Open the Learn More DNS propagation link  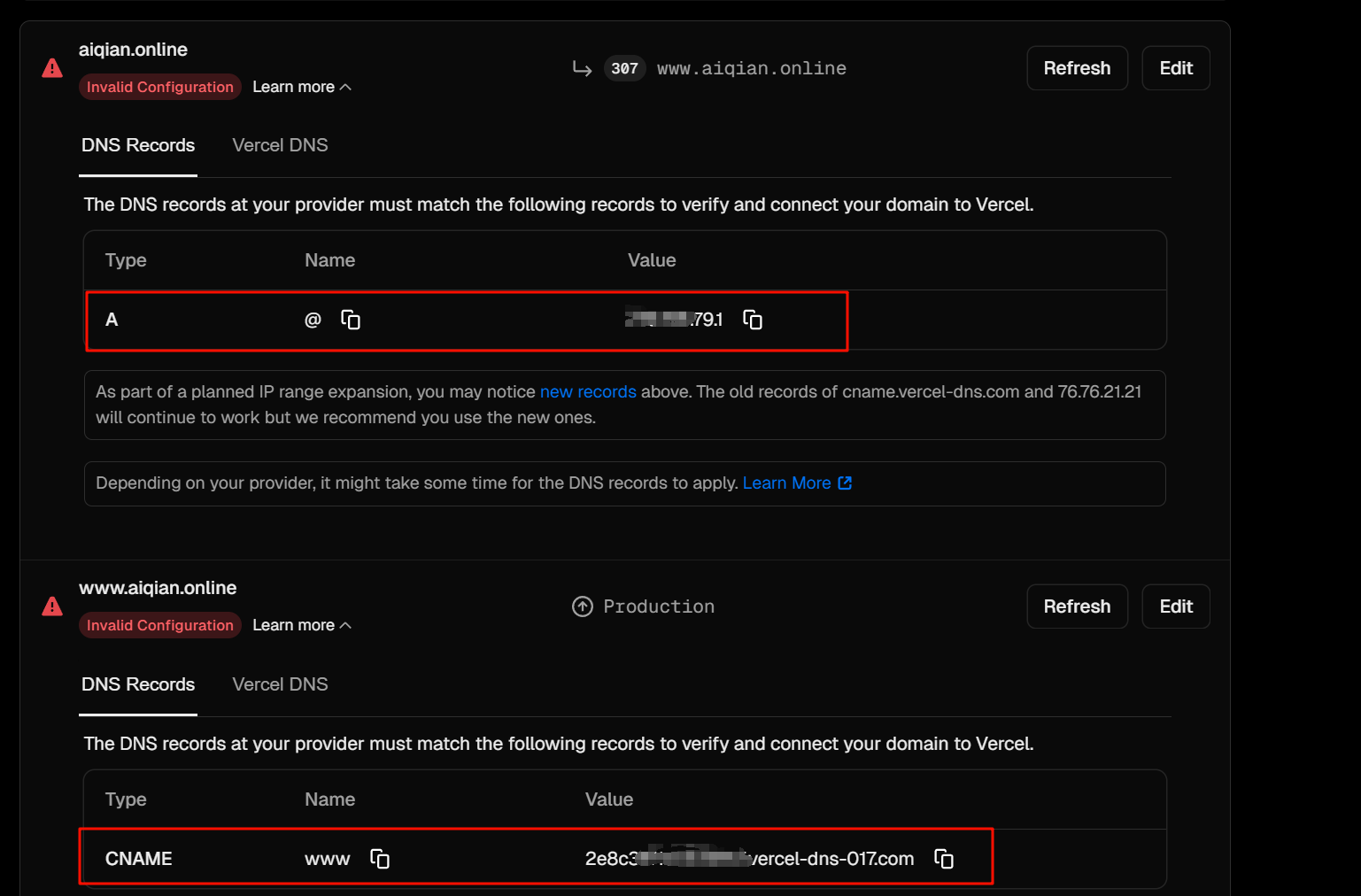pyautogui.click(x=796, y=483)
